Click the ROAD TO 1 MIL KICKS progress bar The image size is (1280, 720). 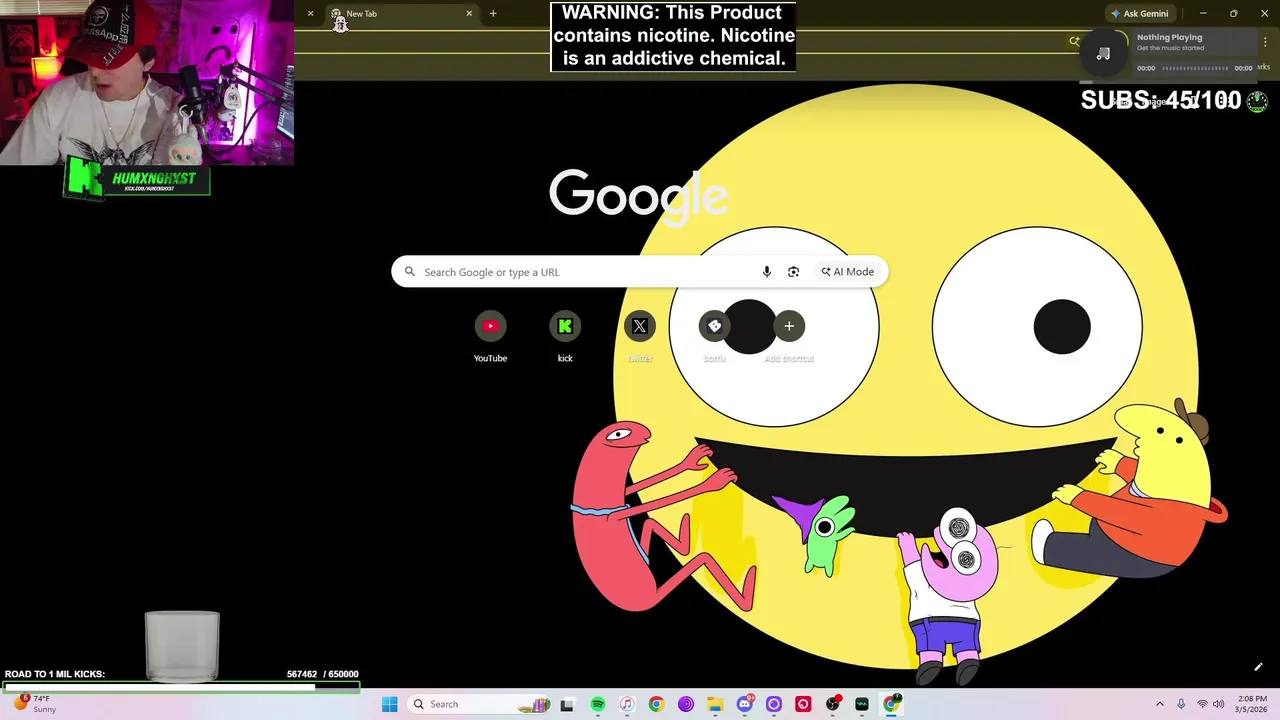pyautogui.click(x=181, y=687)
